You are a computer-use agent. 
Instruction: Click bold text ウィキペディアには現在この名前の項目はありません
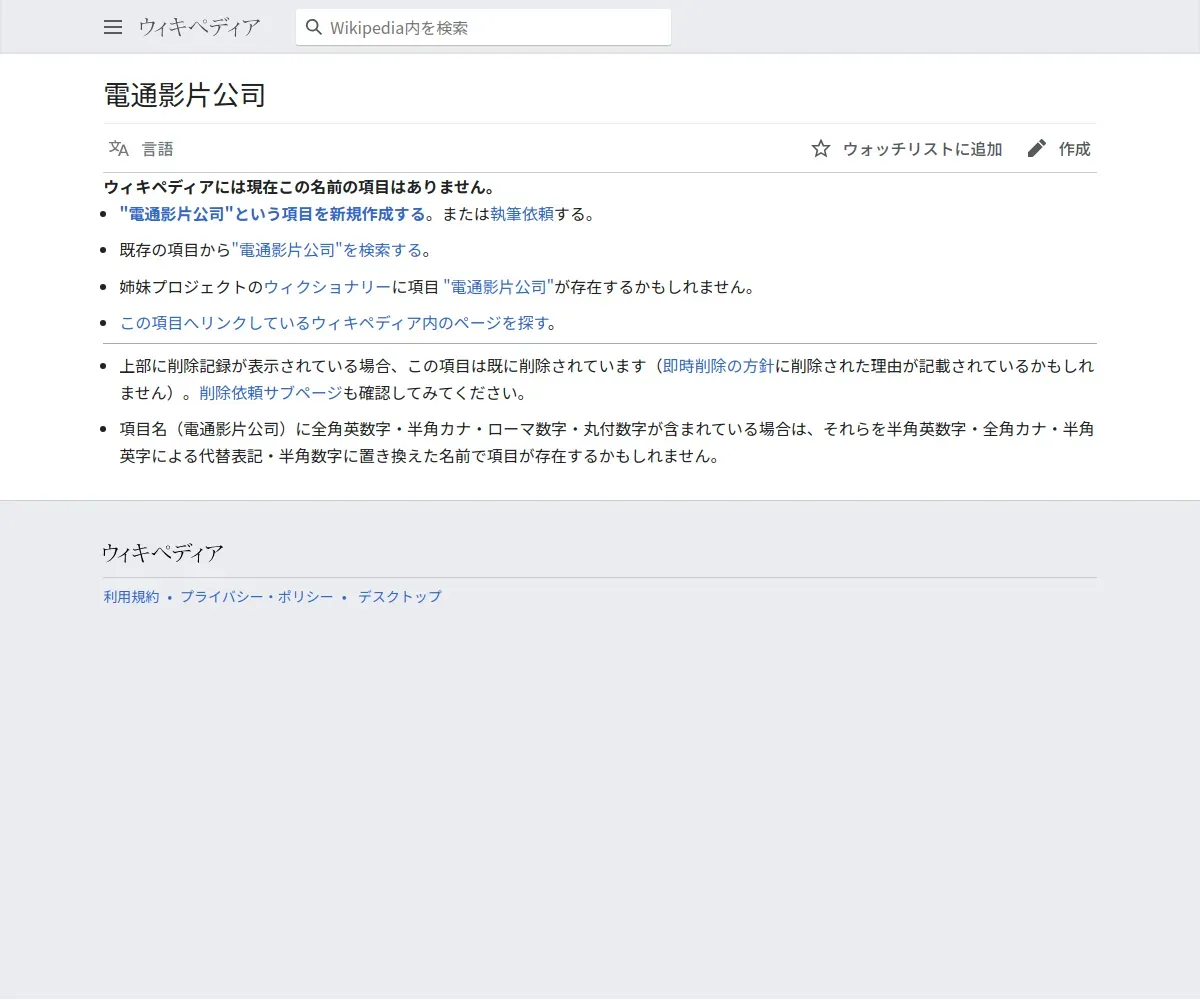click(x=299, y=187)
